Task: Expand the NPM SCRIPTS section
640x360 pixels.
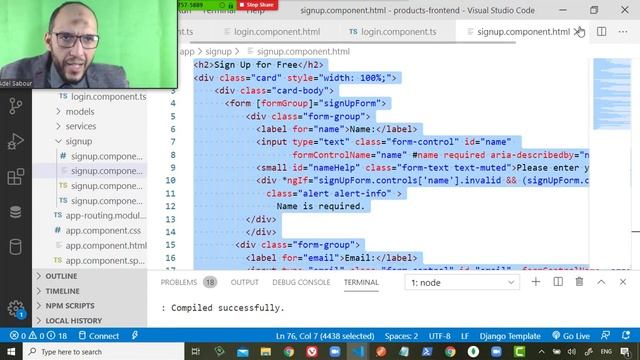Action: 70,306
